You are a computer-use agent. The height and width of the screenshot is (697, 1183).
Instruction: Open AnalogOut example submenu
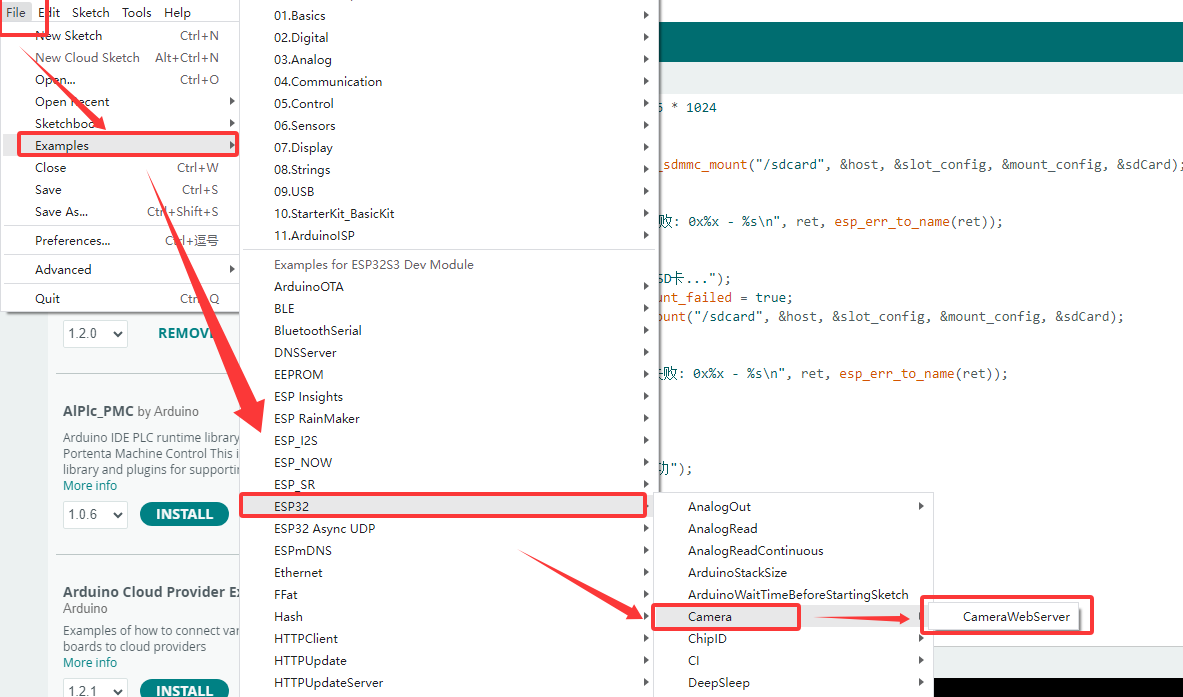point(793,506)
